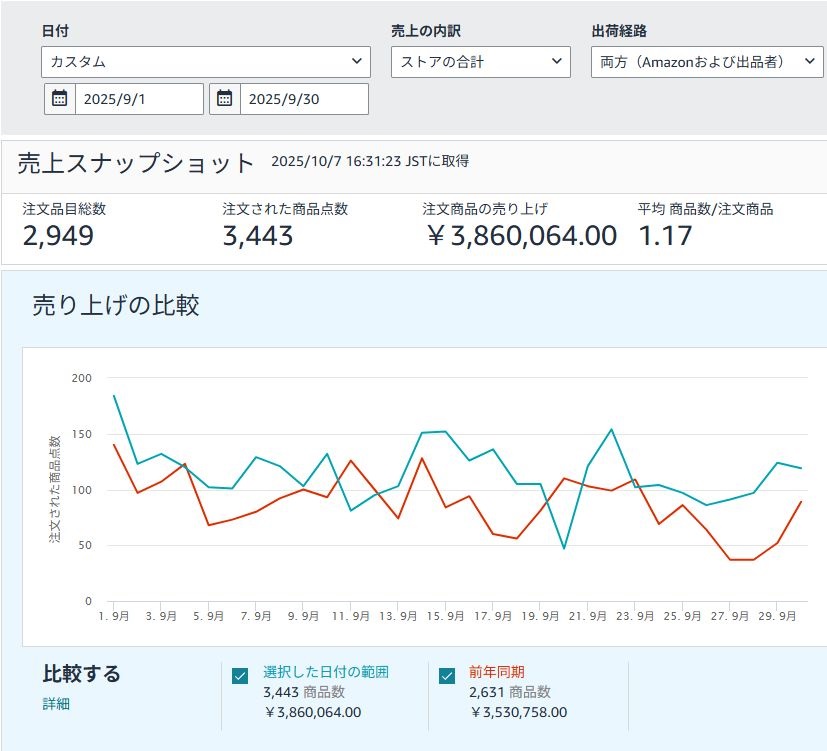This screenshot has height=751, width=827.
Task: Click the 詳細 link under 比較する
Action: click(x=56, y=704)
